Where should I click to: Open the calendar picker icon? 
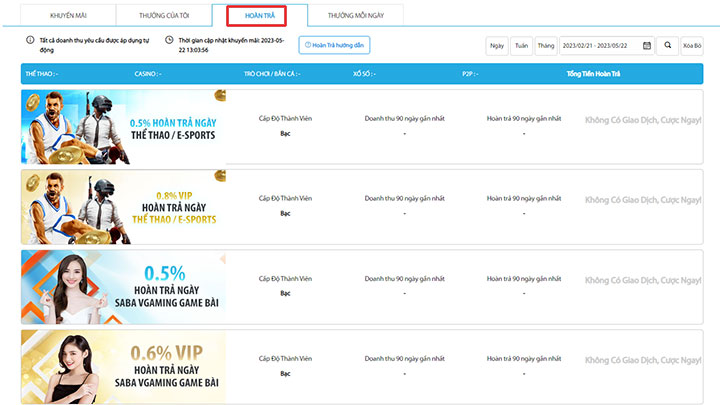(647, 45)
